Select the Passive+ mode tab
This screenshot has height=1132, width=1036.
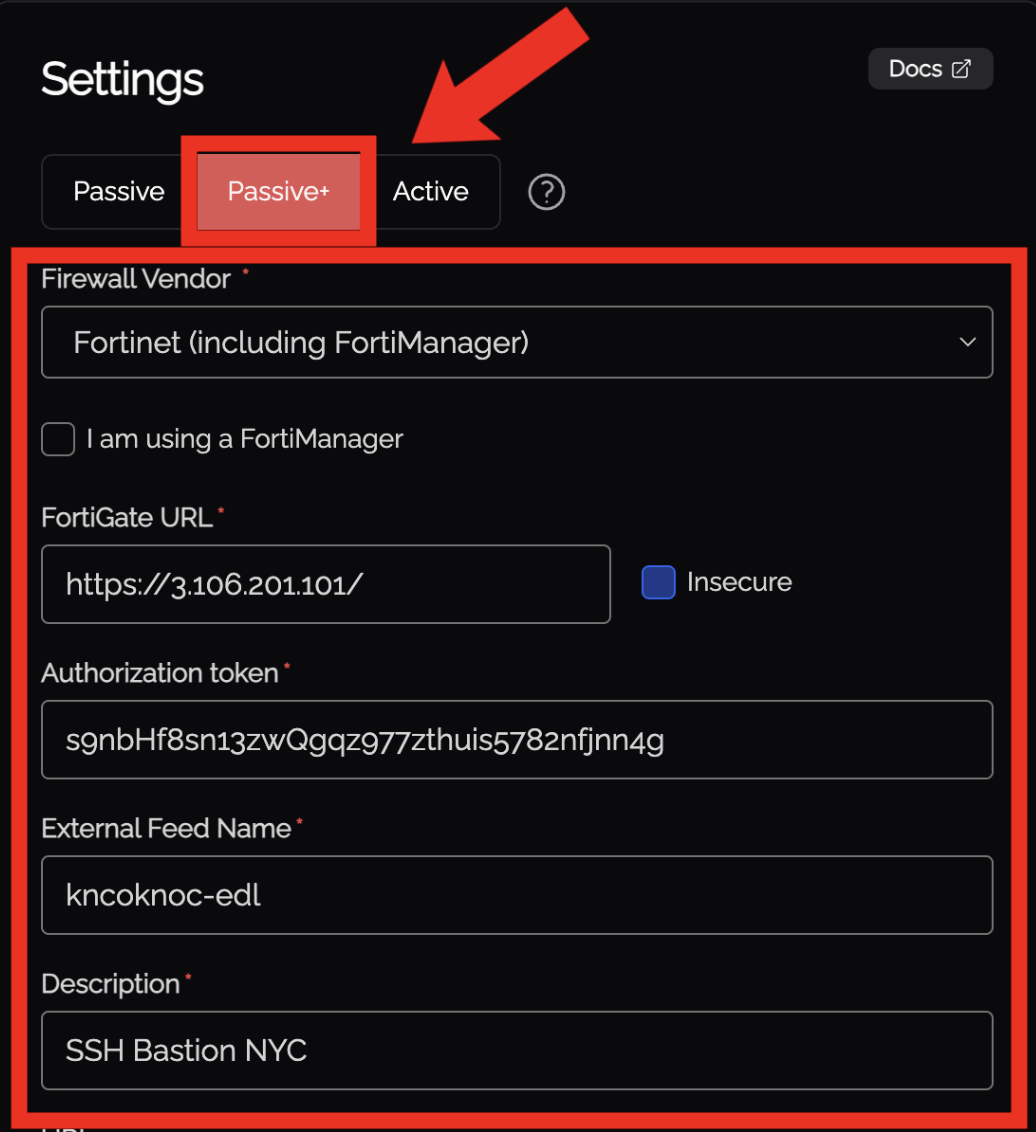click(278, 191)
